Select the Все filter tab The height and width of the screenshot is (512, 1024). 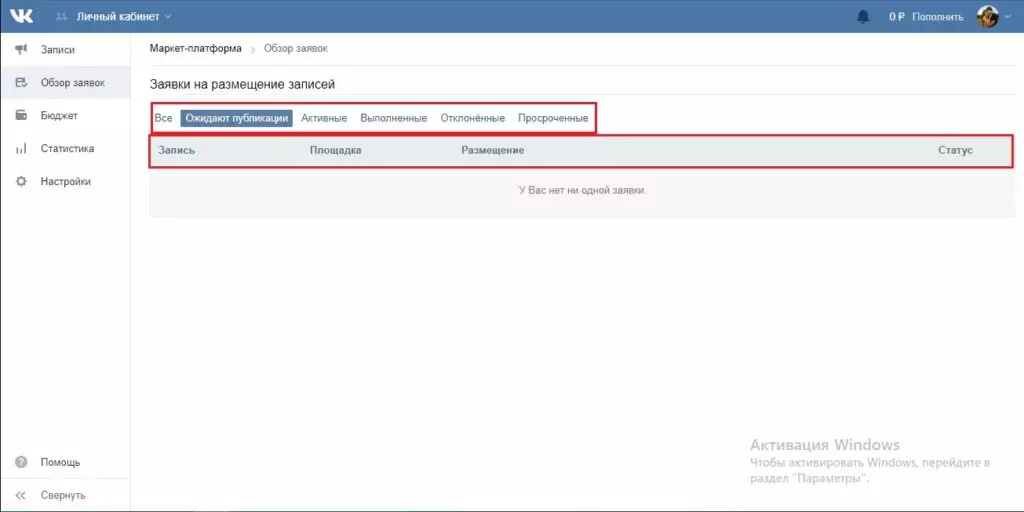pyautogui.click(x=163, y=118)
